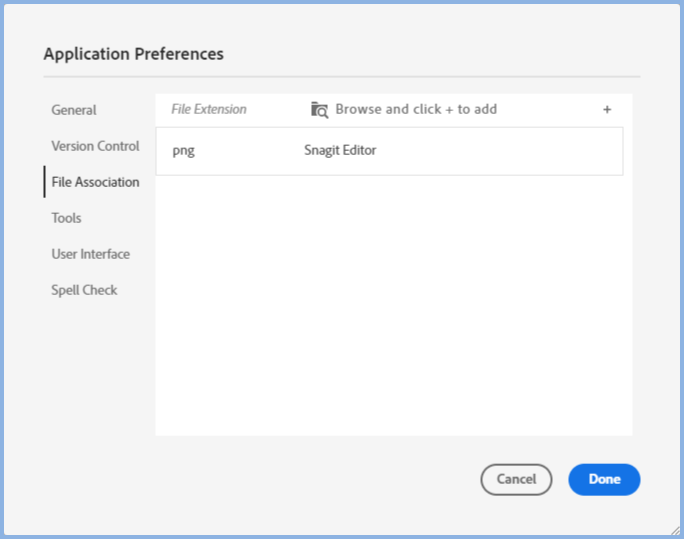The image size is (684, 539).
Task: Click the Application Preferences dialog title
Action: [x=133, y=54]
